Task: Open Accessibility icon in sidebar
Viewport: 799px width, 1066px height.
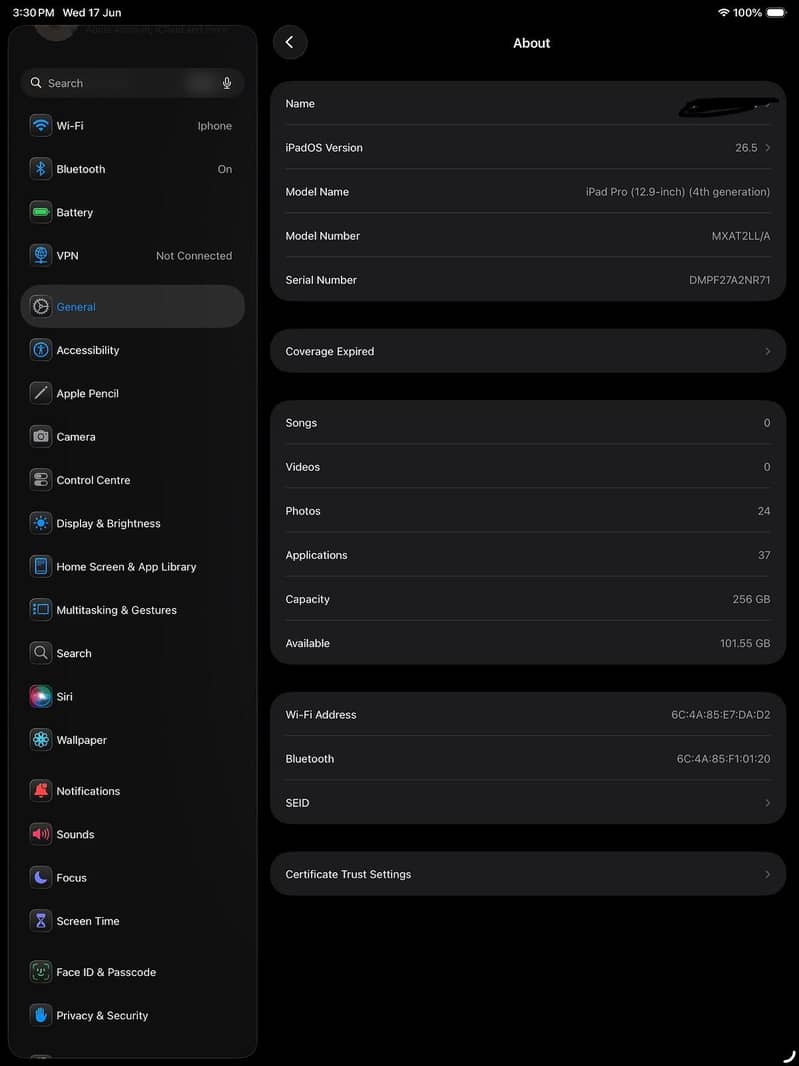Action: click(41, 350)
